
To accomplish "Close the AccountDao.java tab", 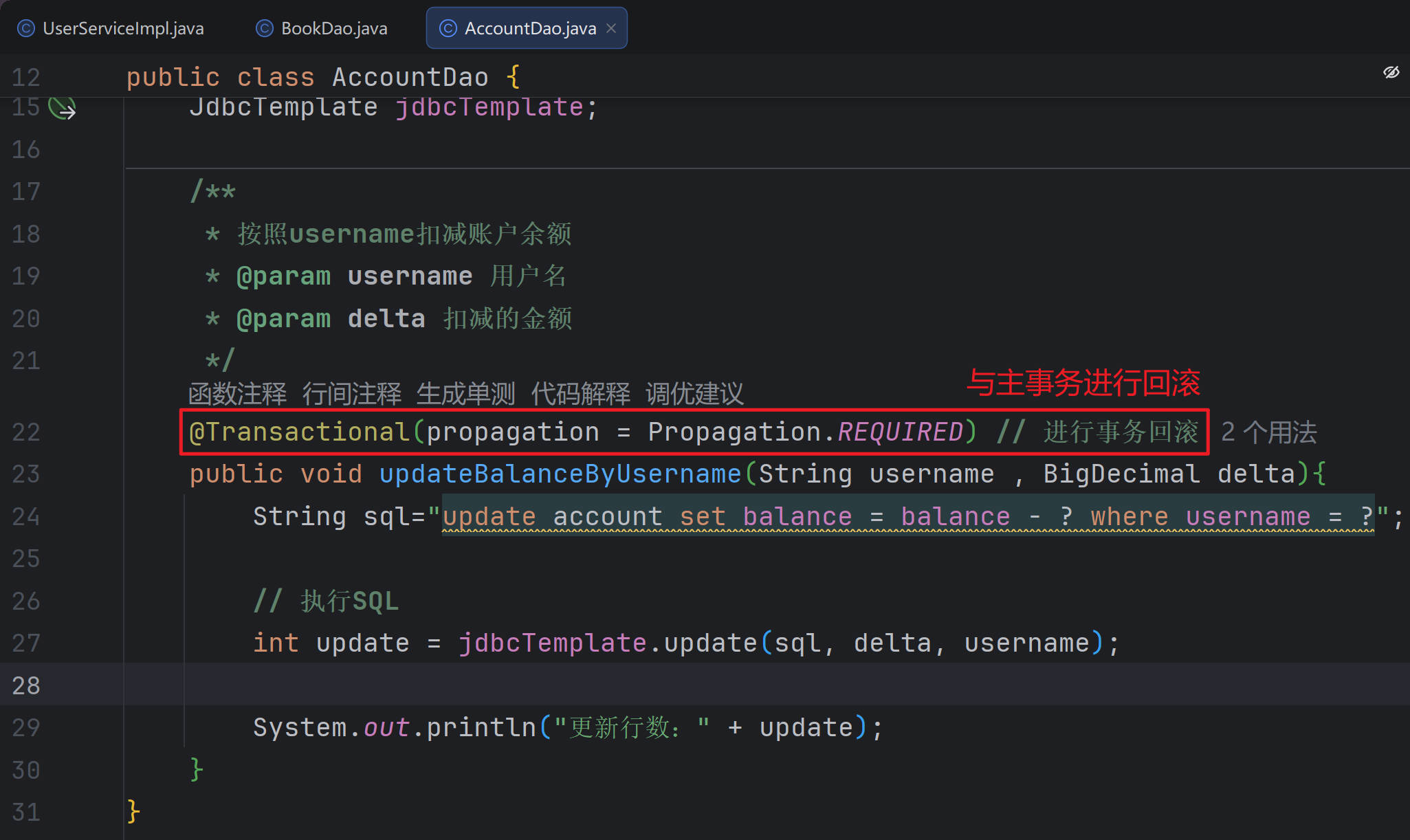I will pos(611,28).
